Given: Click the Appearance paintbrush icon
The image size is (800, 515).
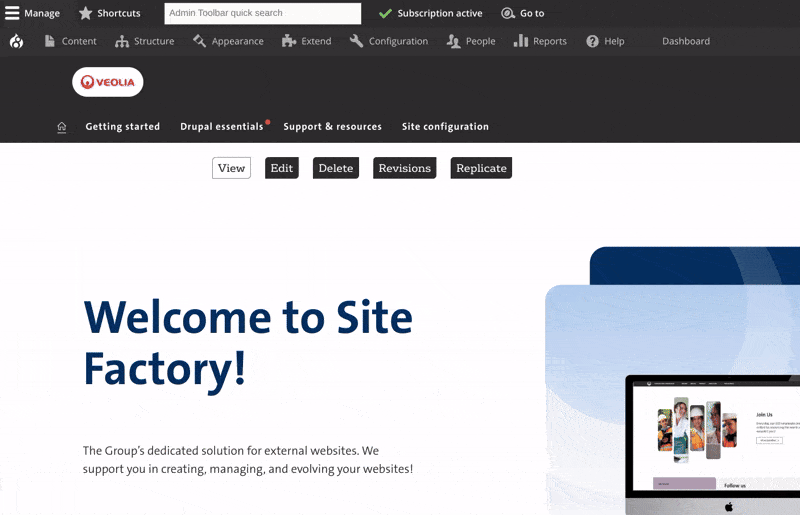Looking at the screenshot, I should point(199,41).
